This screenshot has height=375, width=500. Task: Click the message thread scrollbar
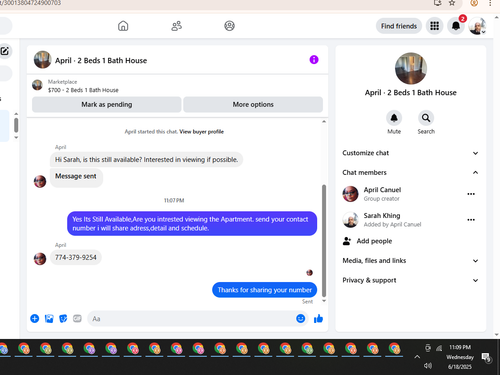(x=324, y=240)
